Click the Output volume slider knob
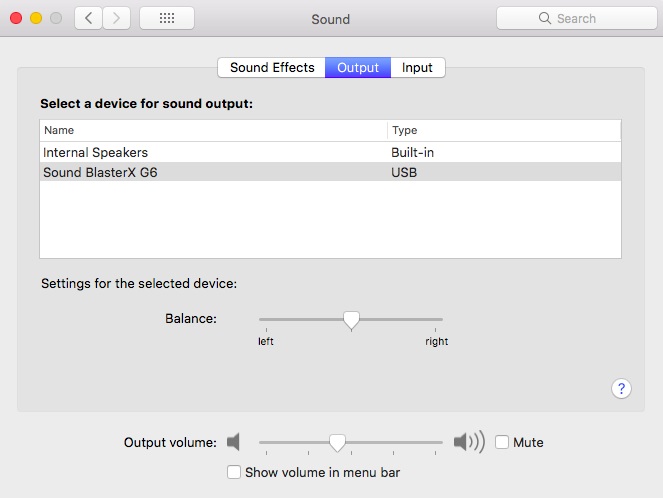Screen dimensions: 663x498 tap(338, 442)
